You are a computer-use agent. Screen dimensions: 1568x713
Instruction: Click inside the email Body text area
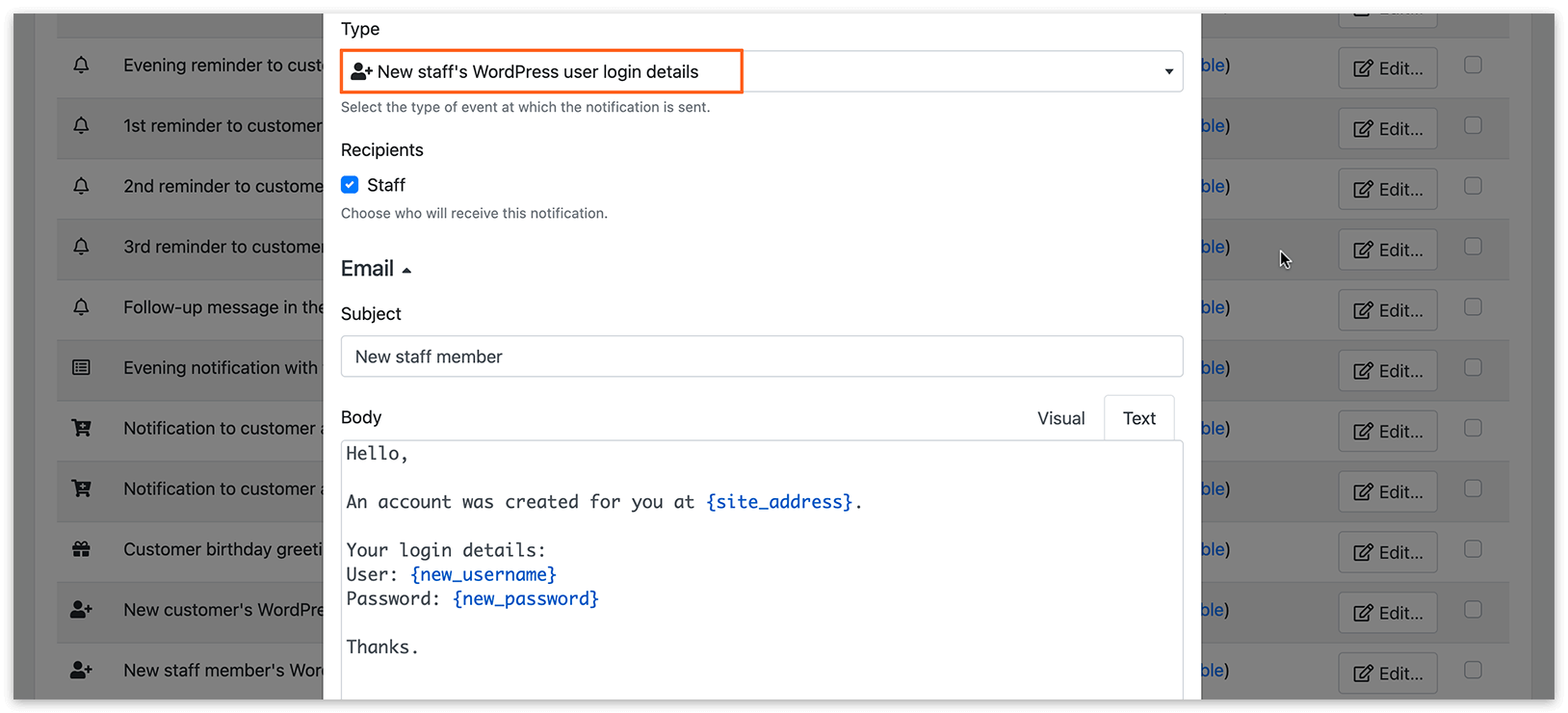point(762,570)
